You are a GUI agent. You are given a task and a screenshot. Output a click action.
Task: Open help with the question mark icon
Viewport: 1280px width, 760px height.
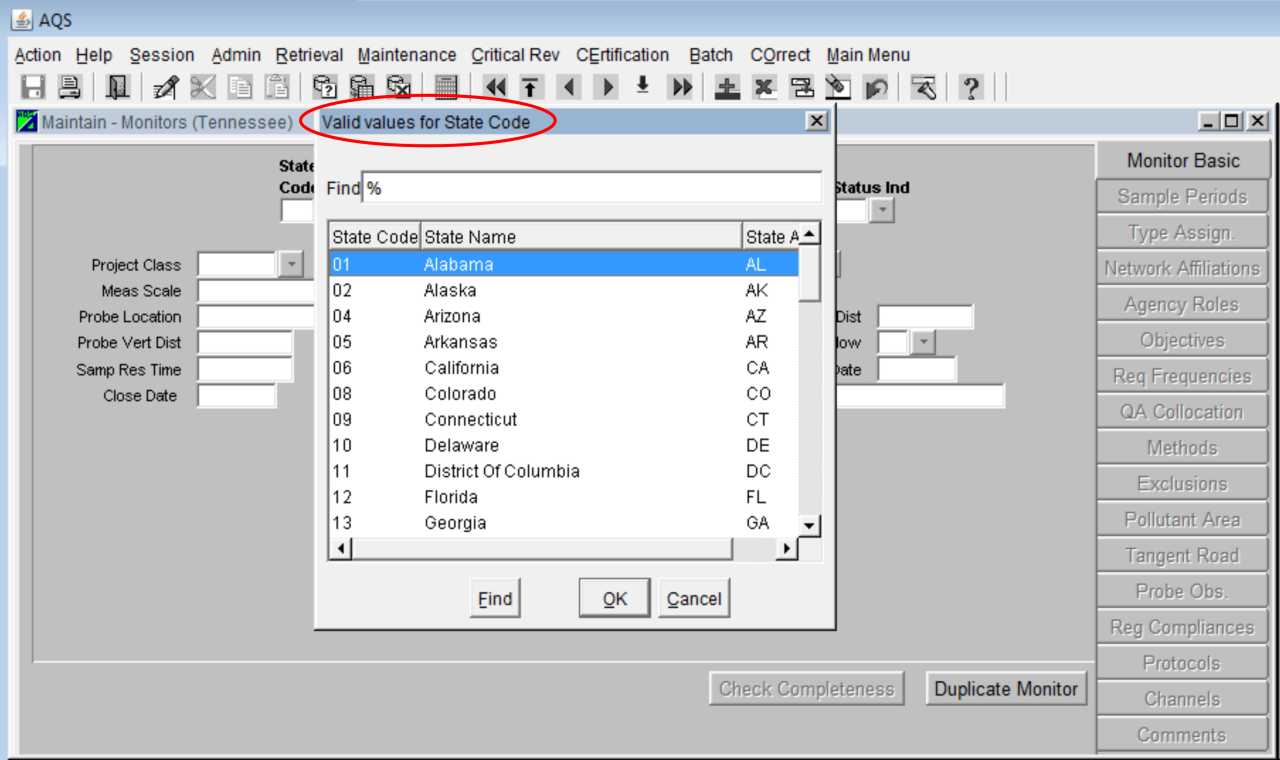(x=970, y=88)
